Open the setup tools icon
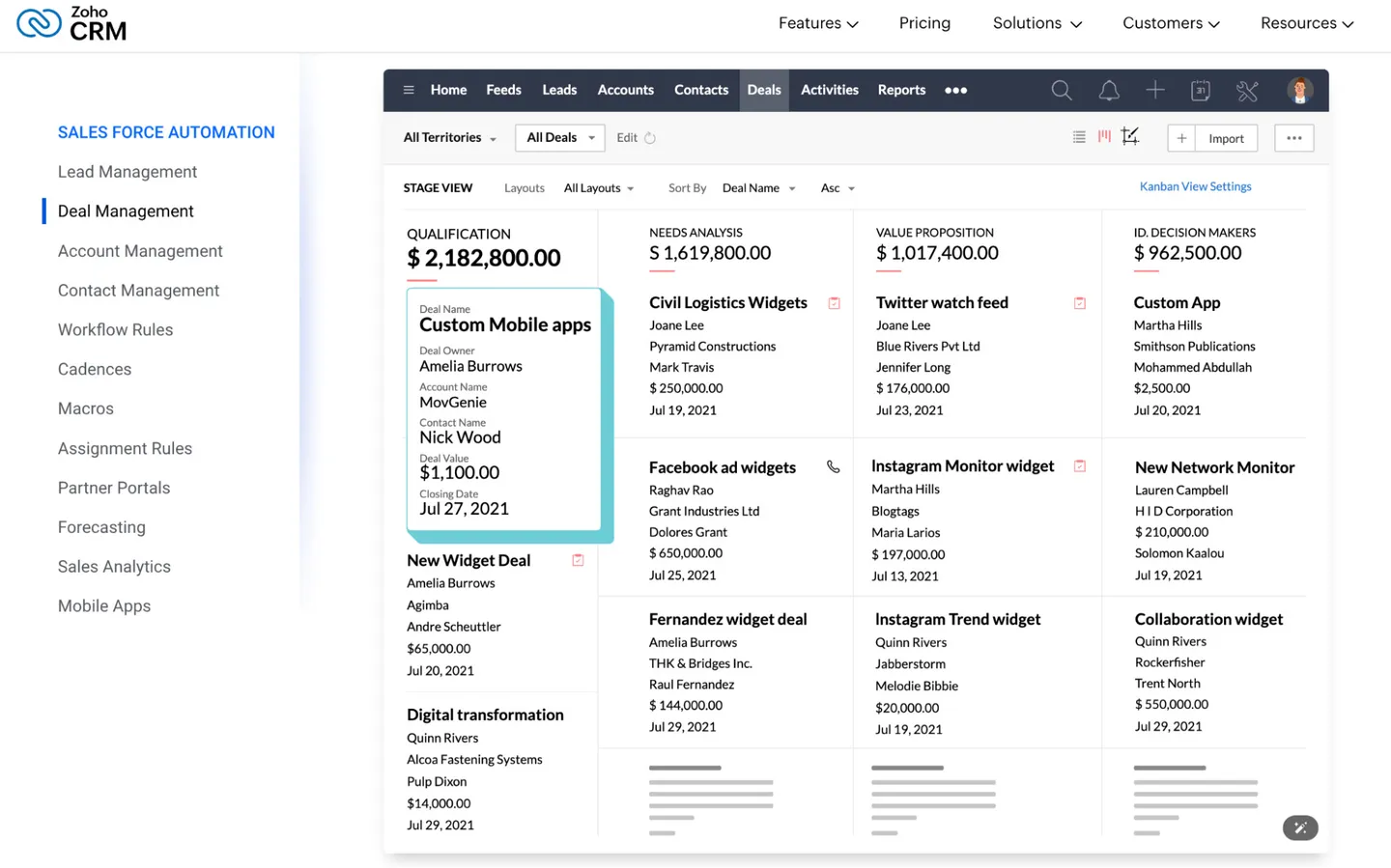Viewport: 1391px width, 868px height. click(1247, 91)
